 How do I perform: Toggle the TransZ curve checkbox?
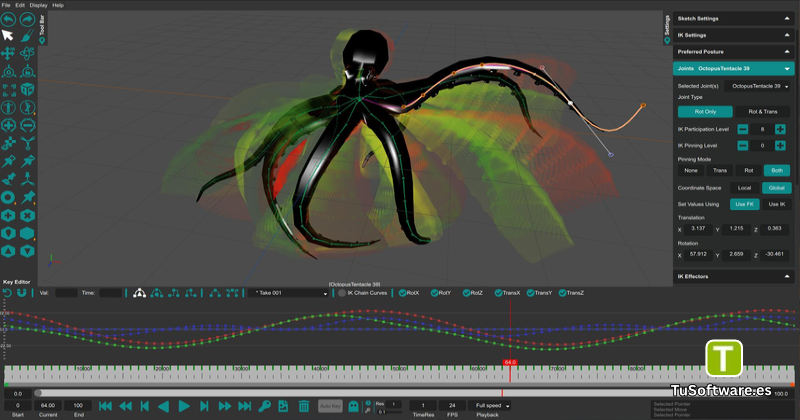[562, 293]
